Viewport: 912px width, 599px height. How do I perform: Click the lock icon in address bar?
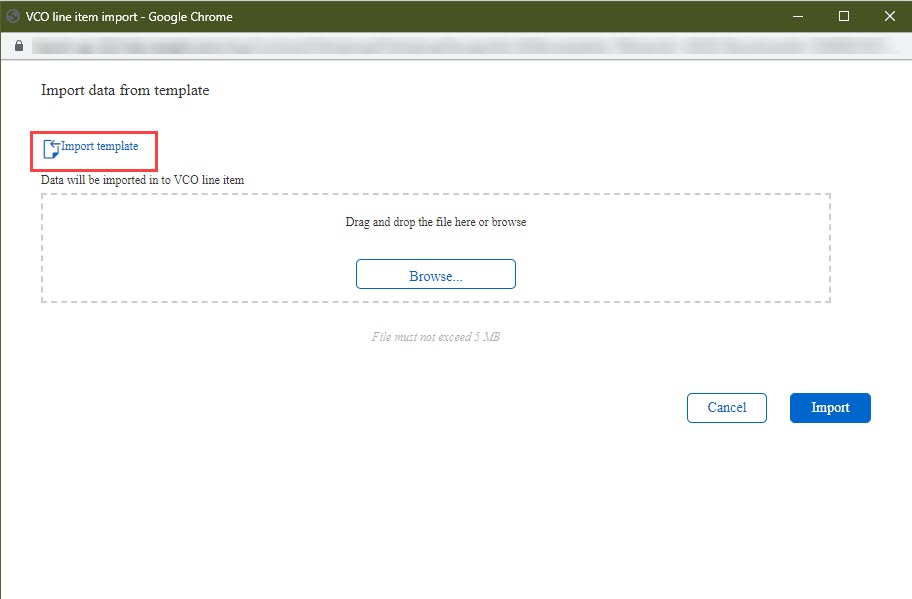coord(19,45)
